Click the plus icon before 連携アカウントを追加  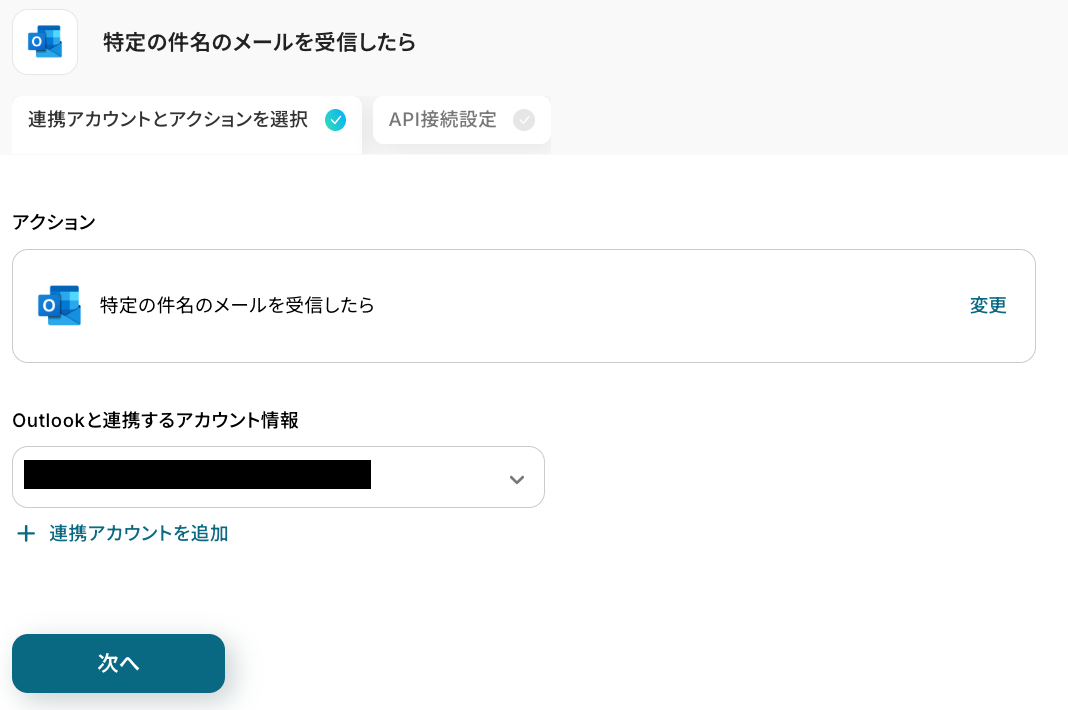pyautogui.click(x=26, y=534)
